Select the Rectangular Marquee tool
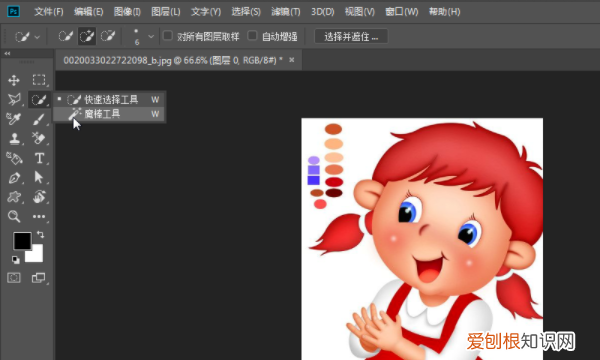The image size is (600, 360). click(39, 80)
